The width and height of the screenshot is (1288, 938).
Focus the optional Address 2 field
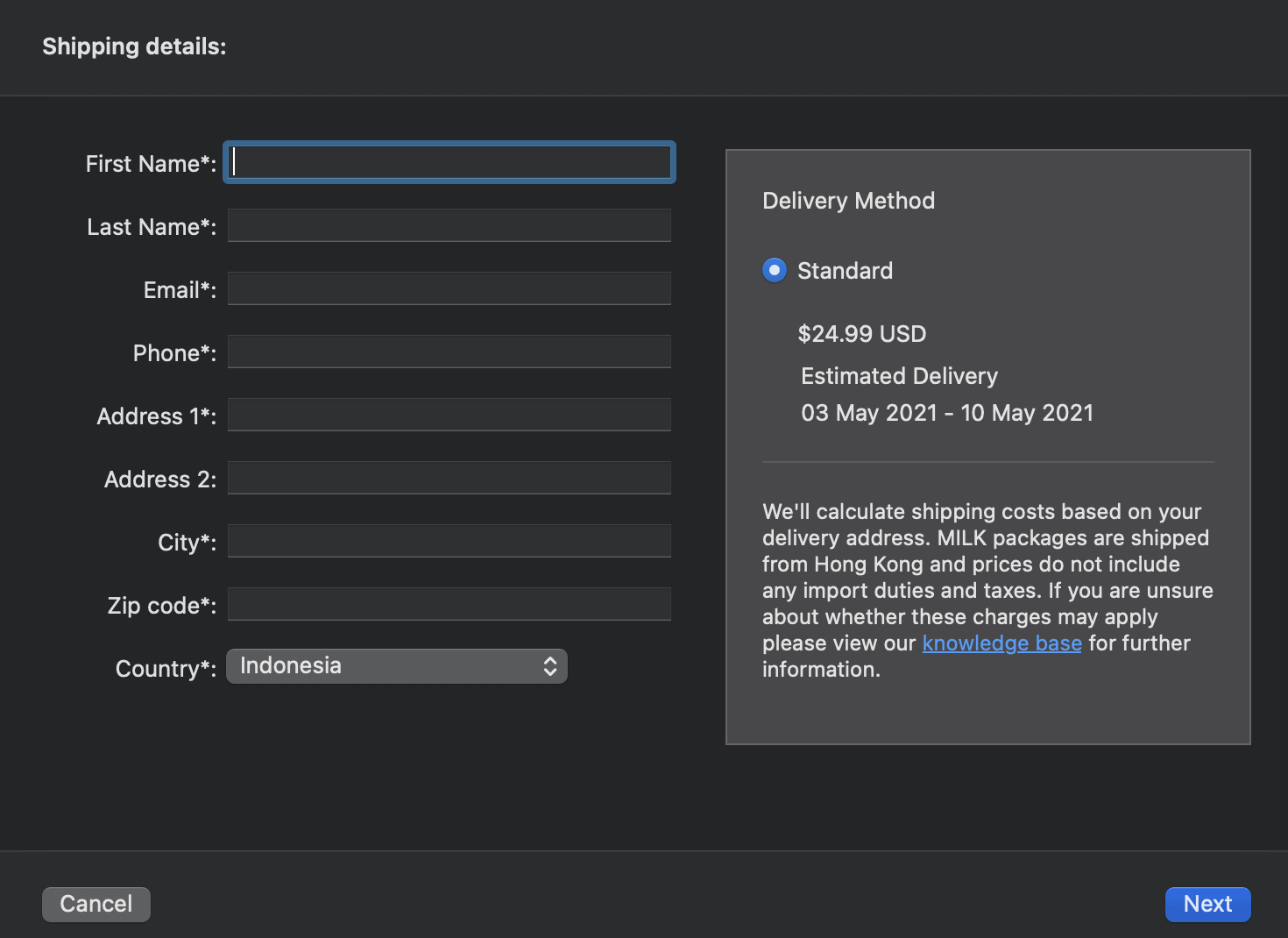pos(449,478)
